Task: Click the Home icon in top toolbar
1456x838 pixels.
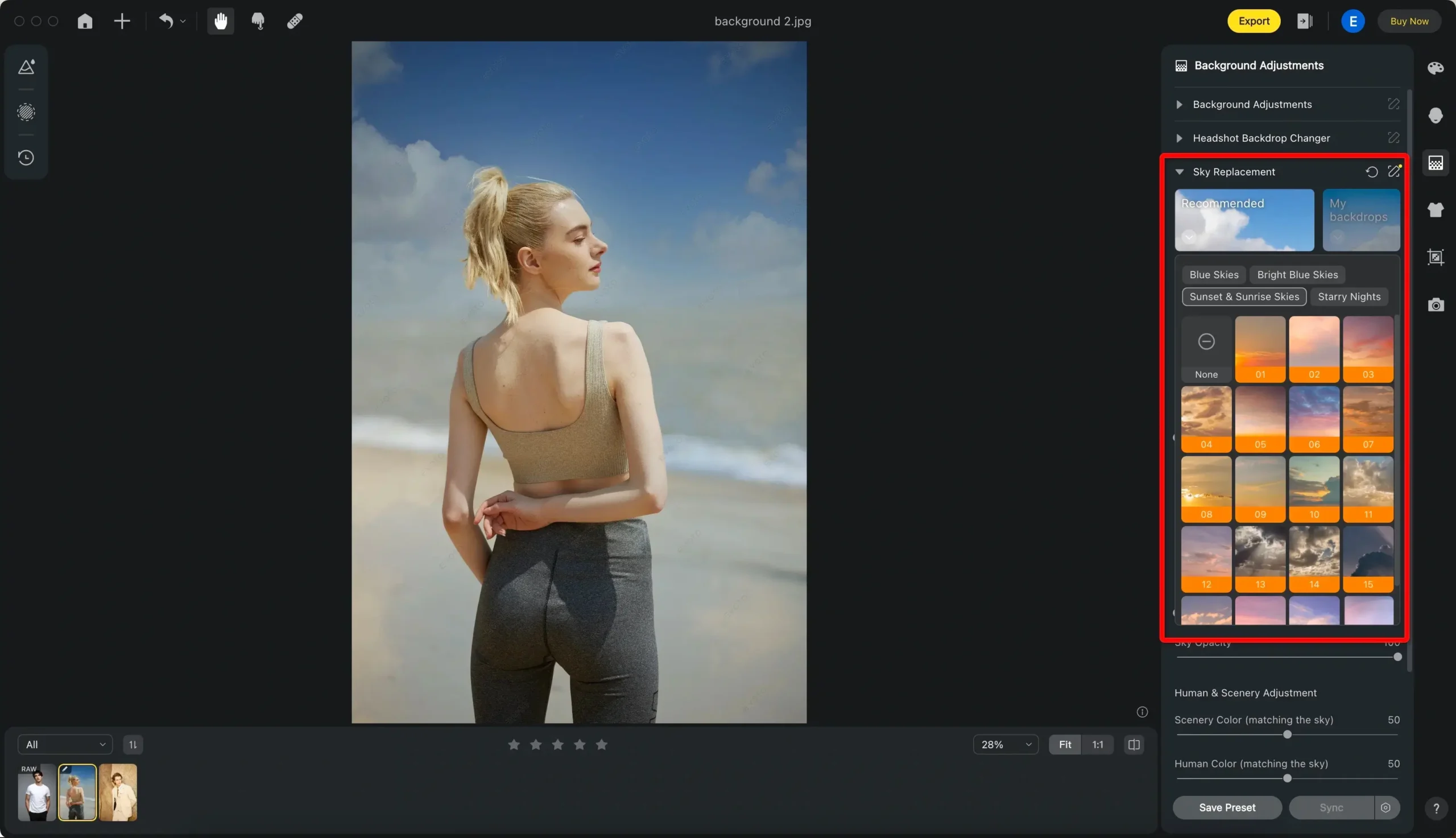Action: (85, 21)
